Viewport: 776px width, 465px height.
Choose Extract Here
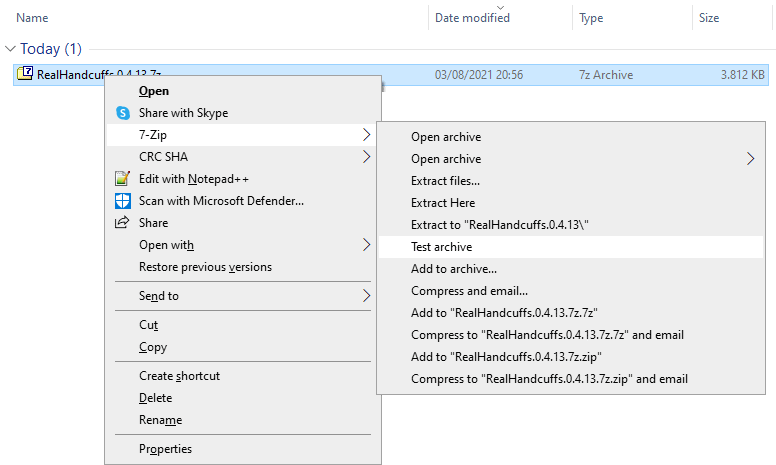click(x=571, y=203)
